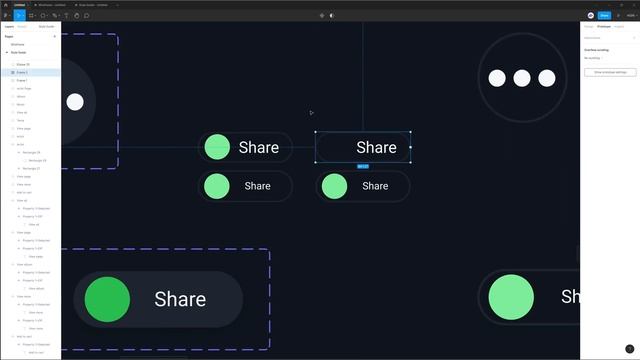
Task: Select the Hand tool
Action: point(77,16)
